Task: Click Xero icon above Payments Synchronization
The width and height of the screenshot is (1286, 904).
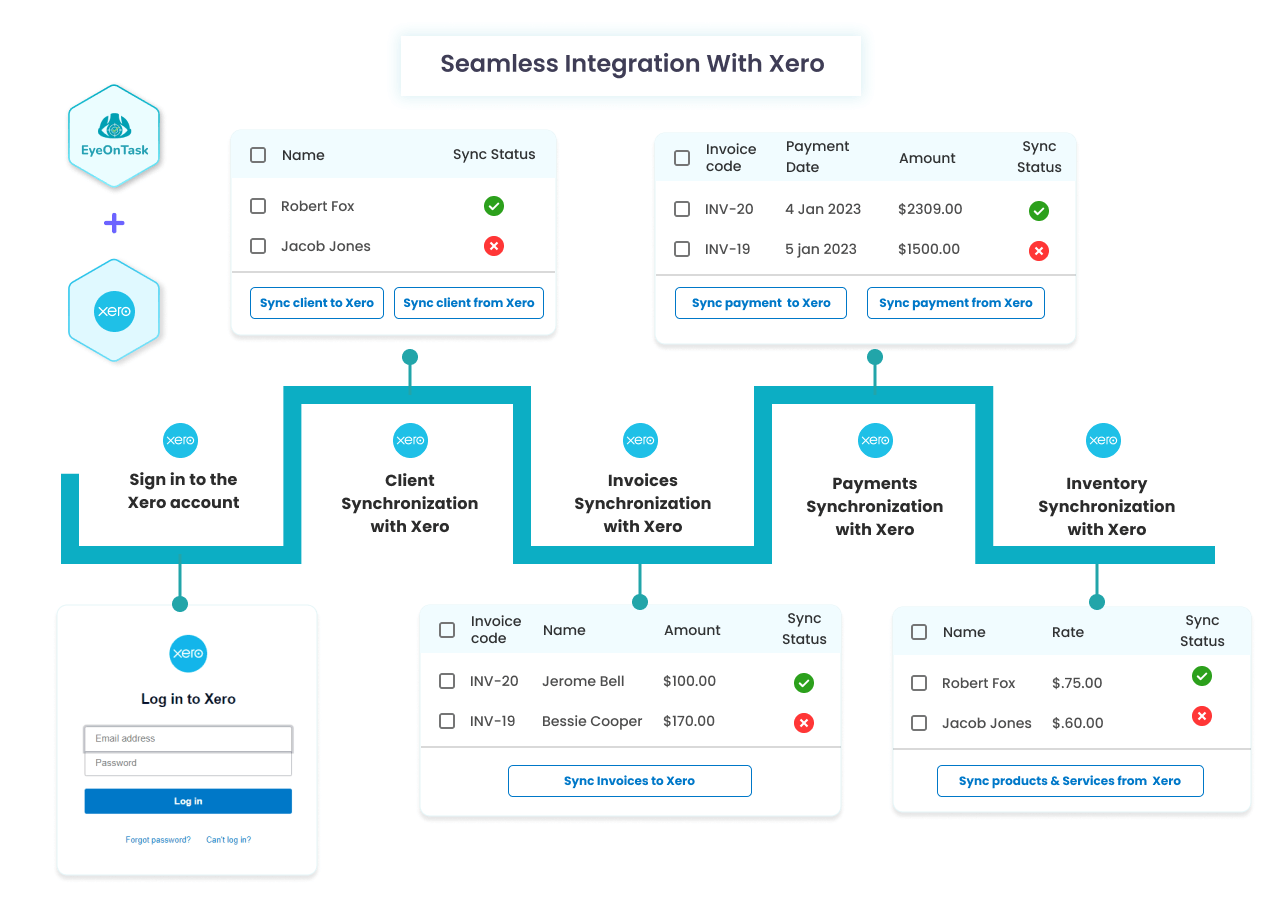Action: (x=875, y=440)
